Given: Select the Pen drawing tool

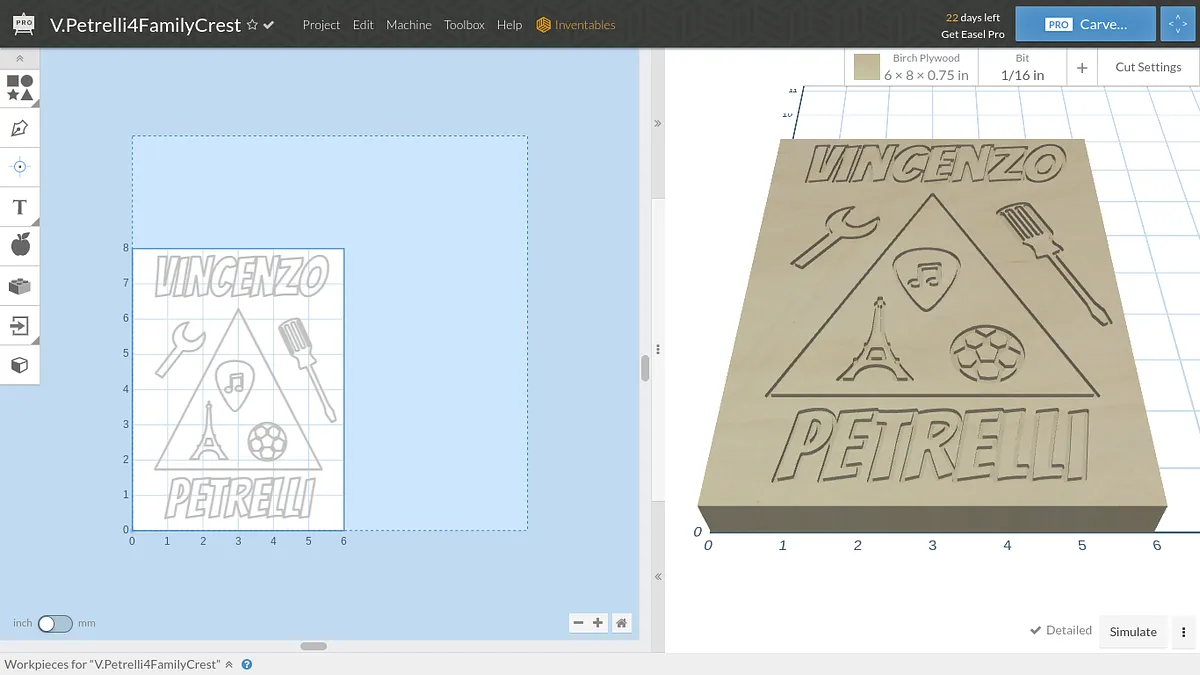Looking at the screenshot, I should (20, 128).
